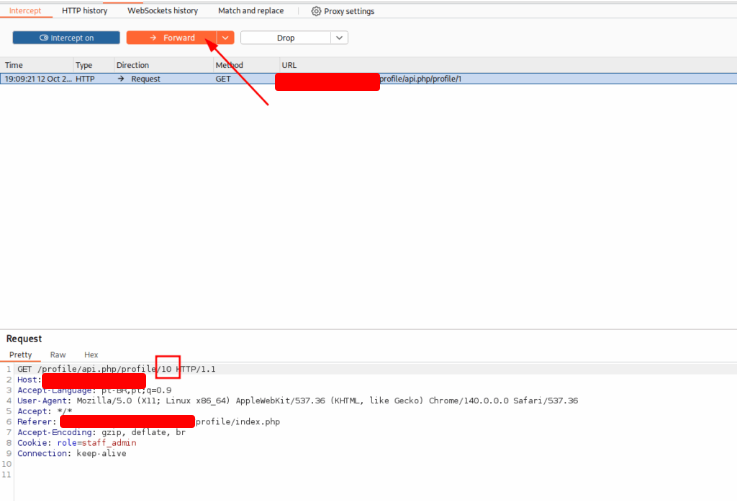Sort by the Method column header
Screen dimensions: 738x501
pos(229,65)
